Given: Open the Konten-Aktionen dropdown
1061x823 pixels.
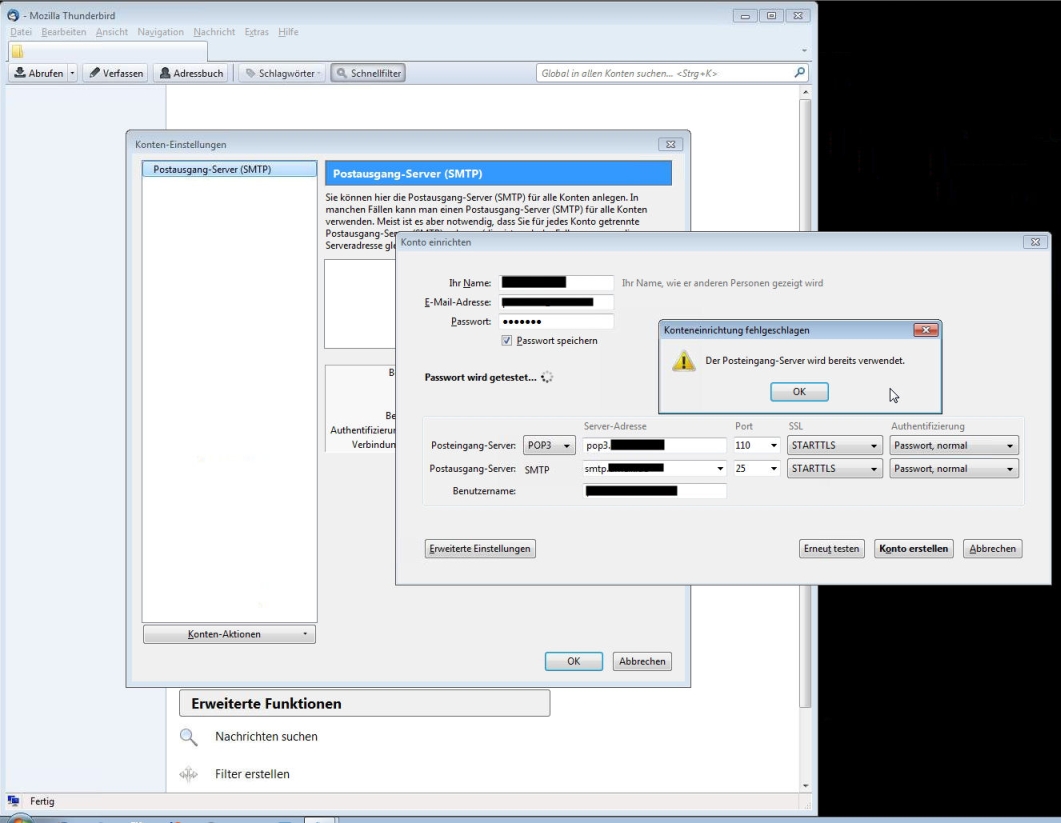Looking at the screenshot, I should pos(229,634).
